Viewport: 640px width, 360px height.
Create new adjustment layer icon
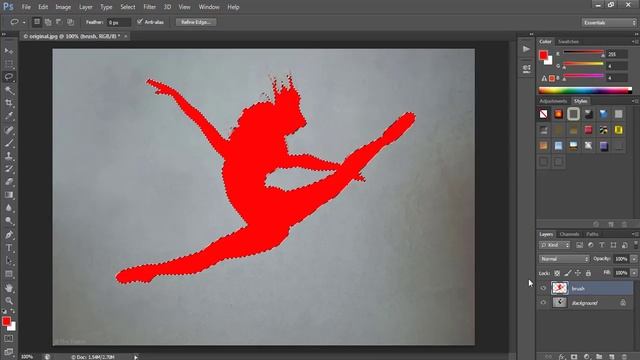(587, 357)
